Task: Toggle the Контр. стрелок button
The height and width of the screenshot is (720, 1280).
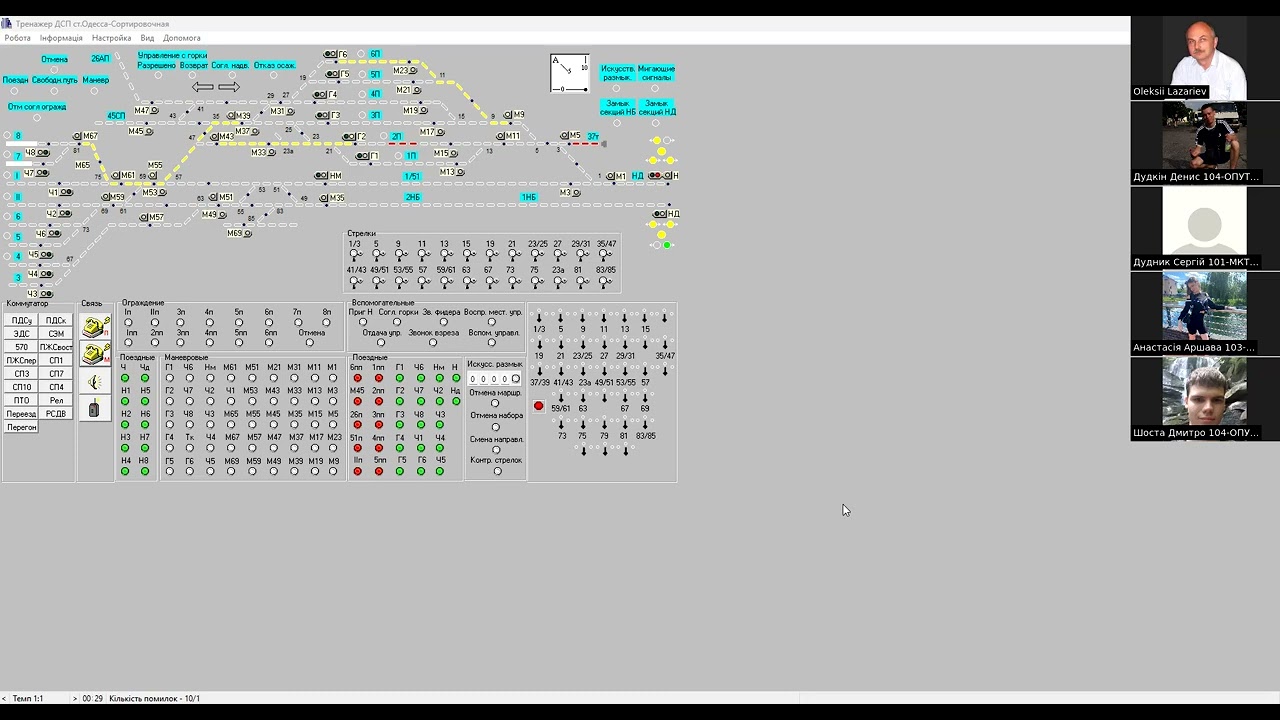Action: tap(497, 471)
